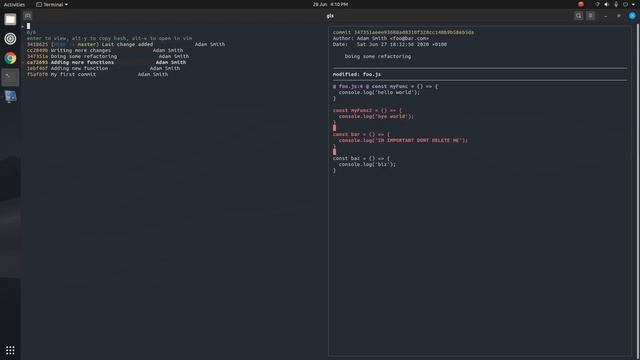Click the console.log('biz') line
The image size is (640, 360).
click(367, 164)
